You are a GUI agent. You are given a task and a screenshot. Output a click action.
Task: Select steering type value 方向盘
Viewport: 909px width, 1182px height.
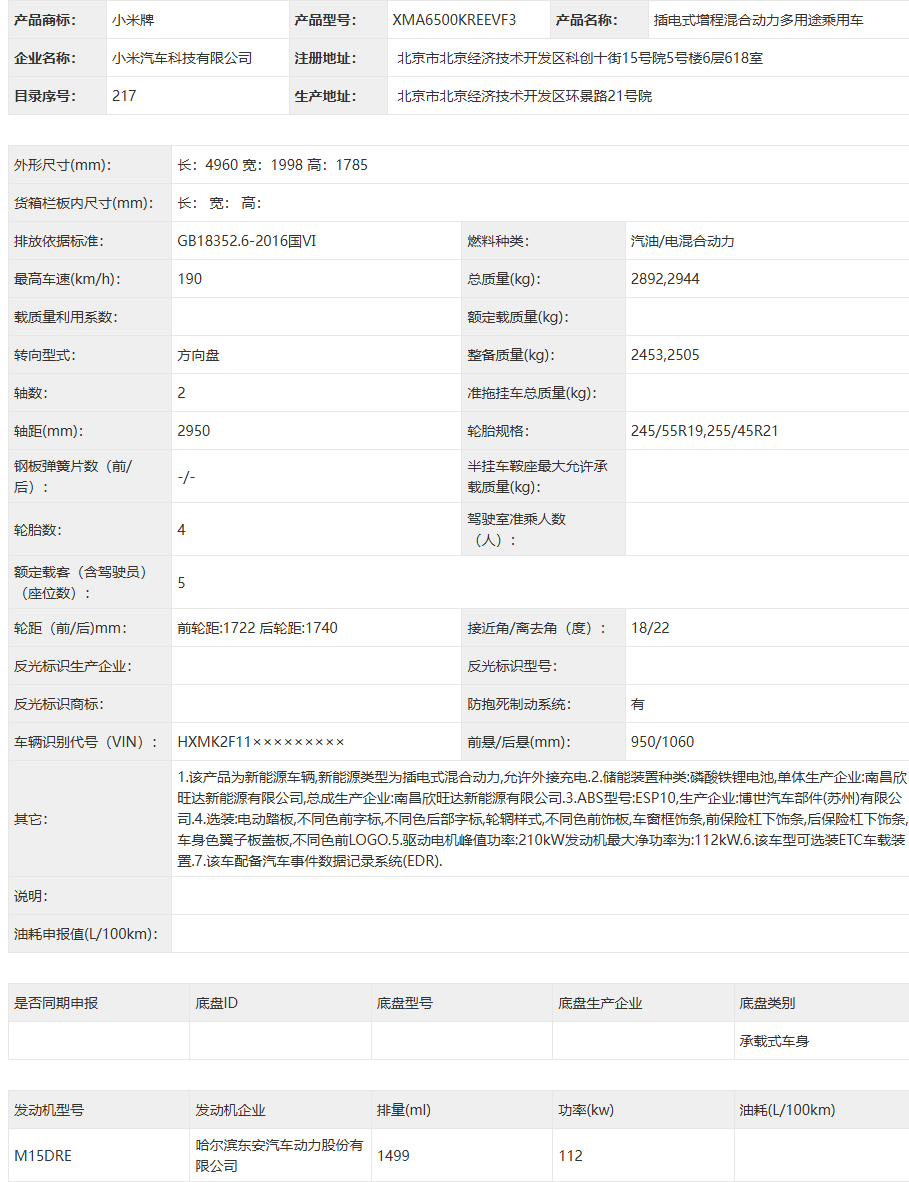coord(198,355)
